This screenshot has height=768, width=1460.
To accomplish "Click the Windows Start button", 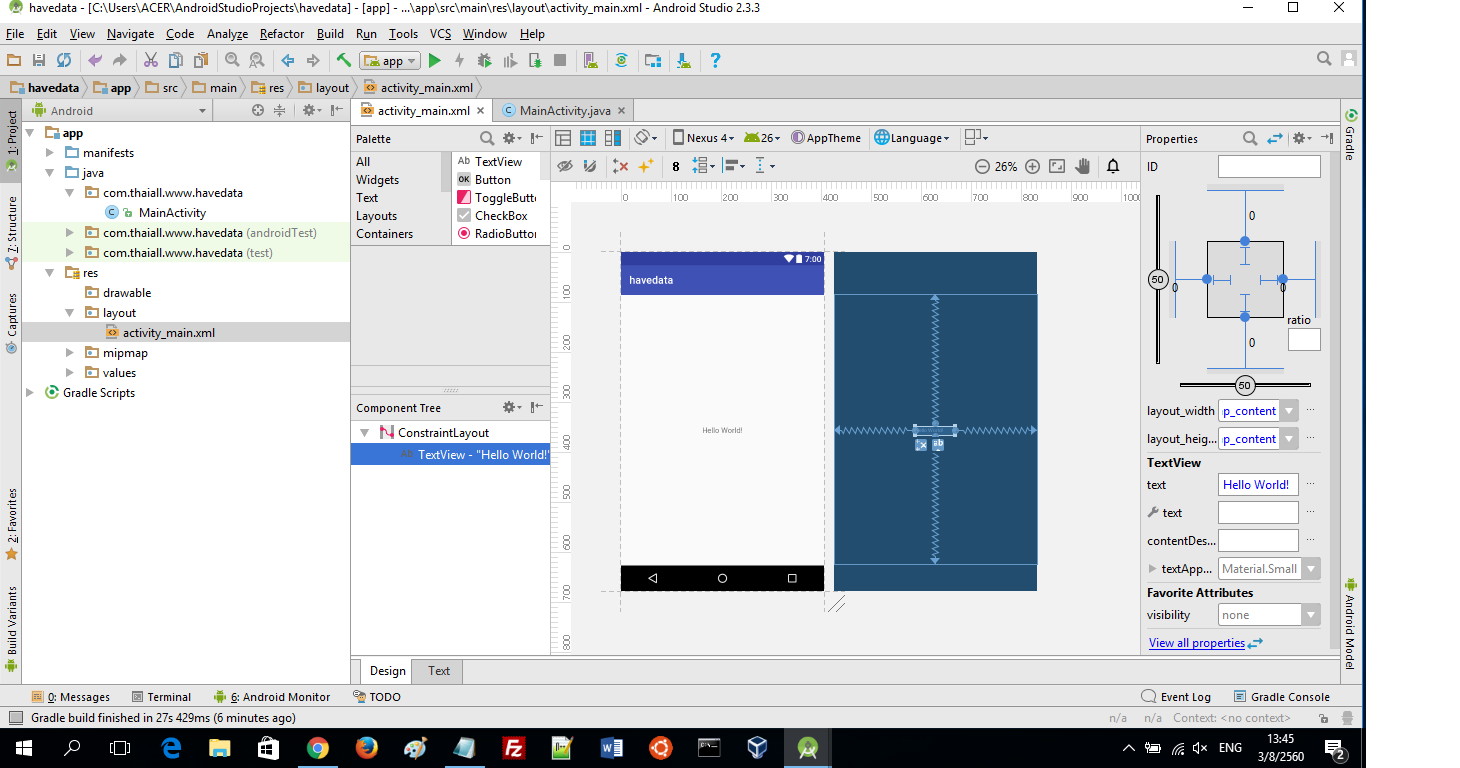I will pos(24,747).
